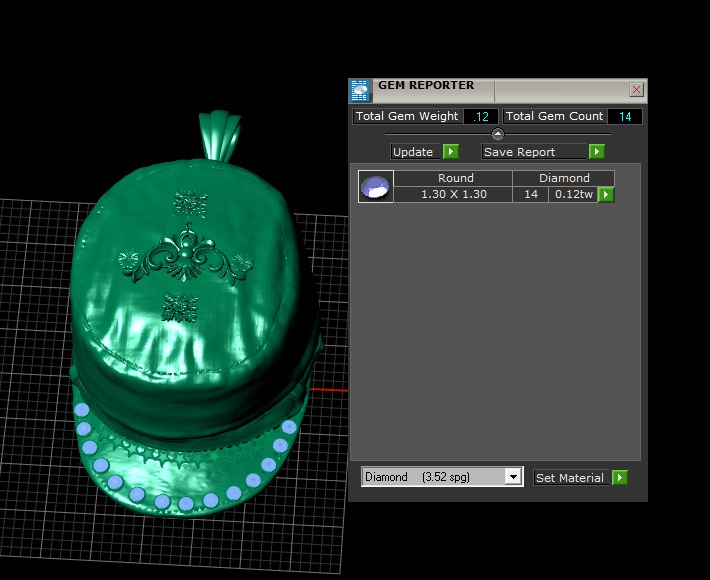Viewport: 710px width, 580px height.
Task: Click the 0.12tw weight cell
Action: click(x=573, y=194)
